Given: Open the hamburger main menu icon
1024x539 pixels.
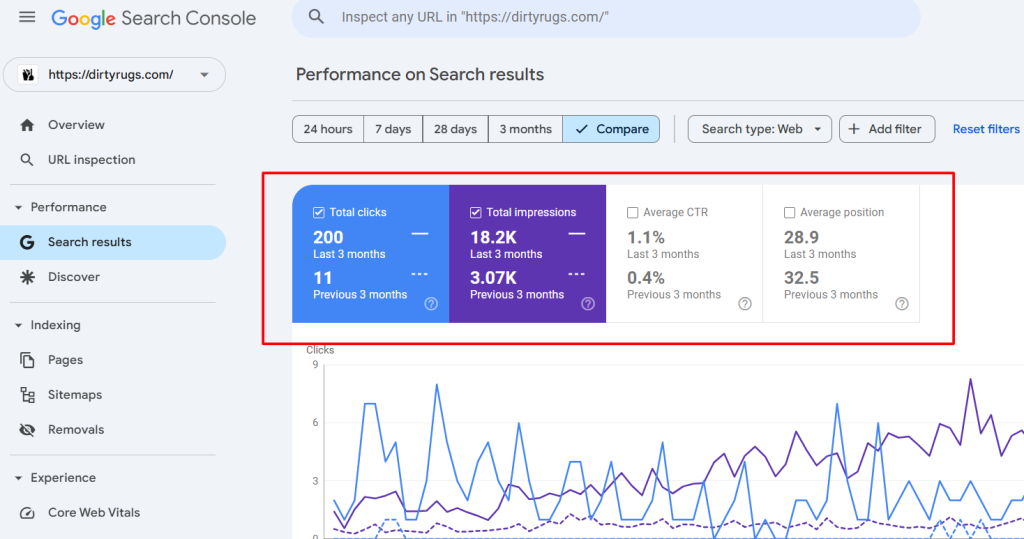Looking at the screenshot, I should coord(27,18).
